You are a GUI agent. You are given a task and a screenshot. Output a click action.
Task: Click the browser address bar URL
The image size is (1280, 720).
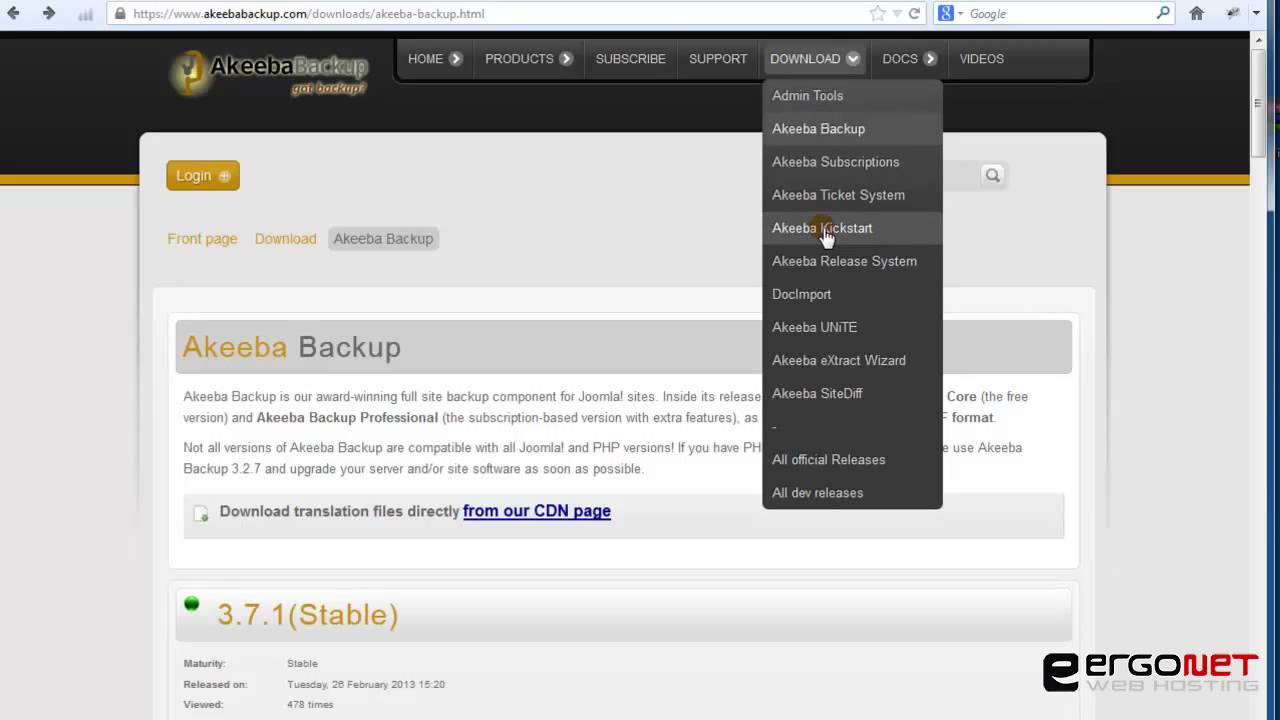pos(309,14)
